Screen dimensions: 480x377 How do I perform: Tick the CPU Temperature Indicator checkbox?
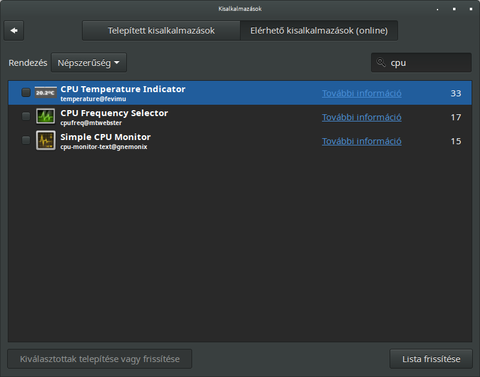tap(26, 92)
